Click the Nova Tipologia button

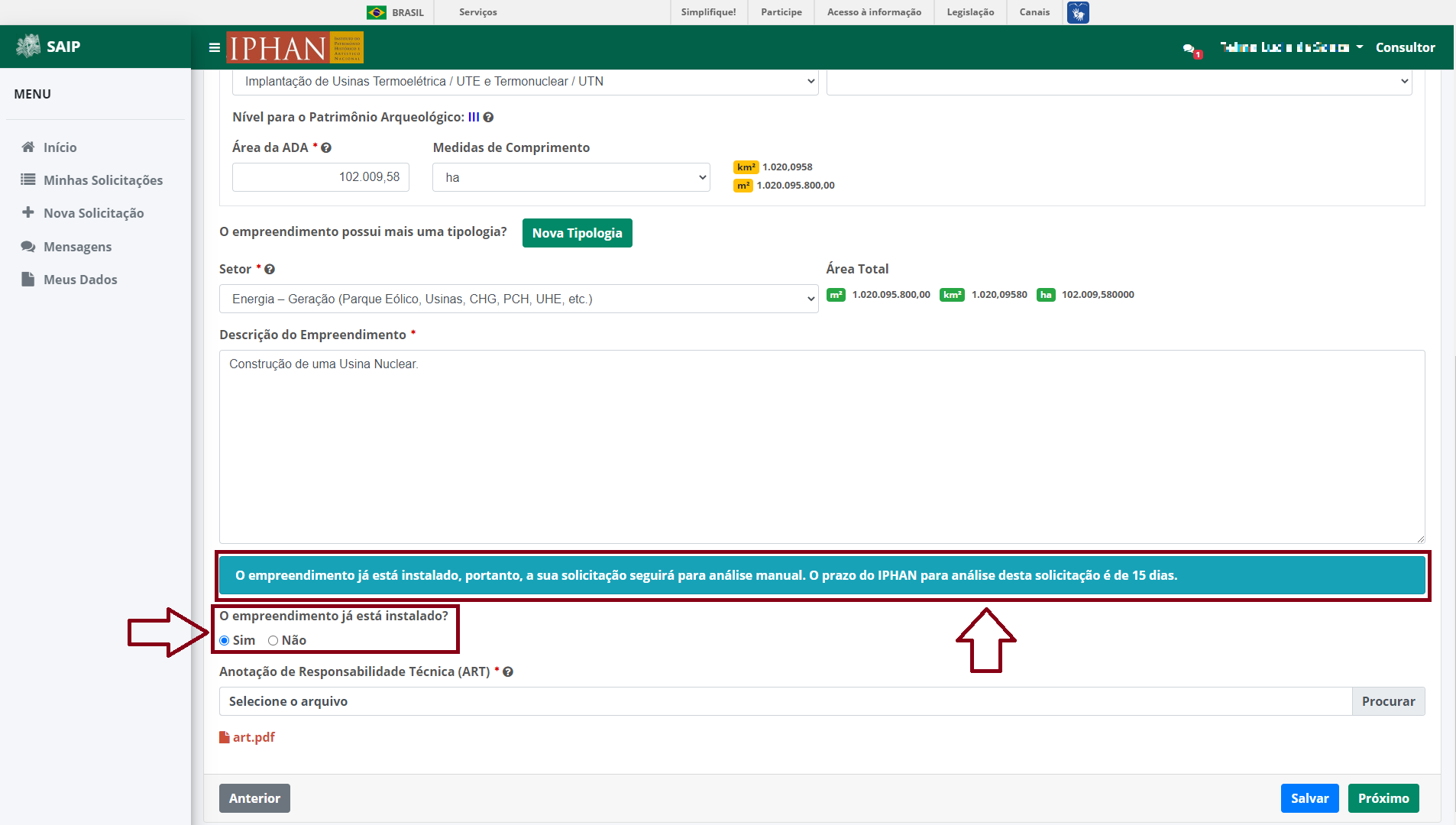coord(578,233)
